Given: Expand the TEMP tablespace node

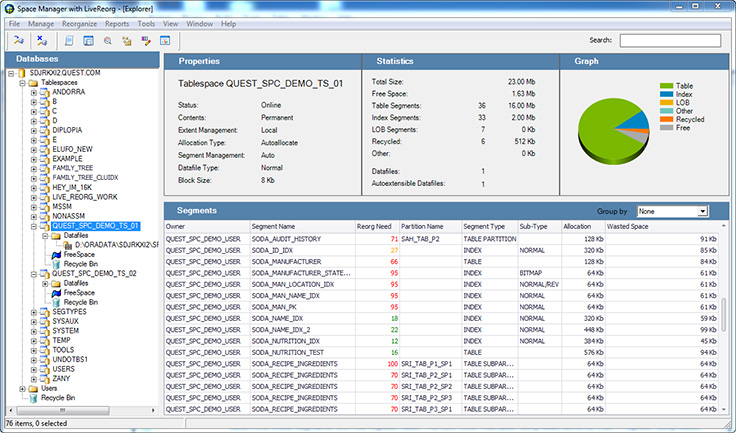Looking at the screenshot, I should (34, 340).
